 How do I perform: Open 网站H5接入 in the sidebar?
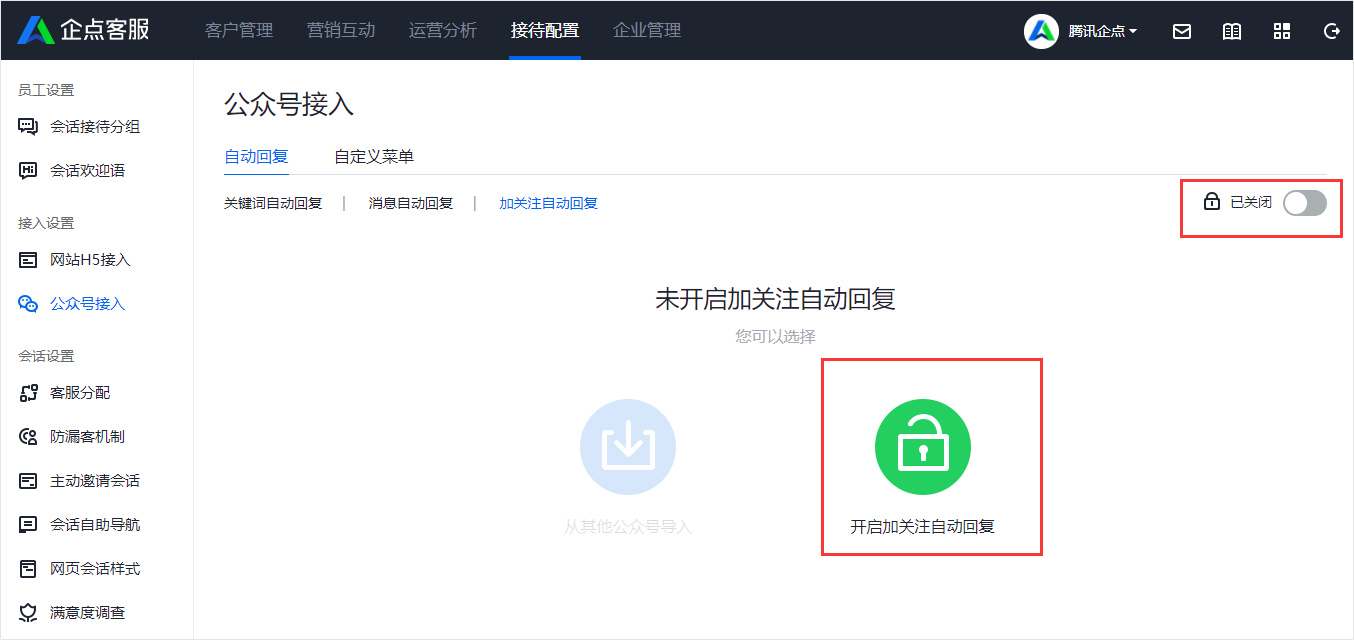[x=90, y=260]
